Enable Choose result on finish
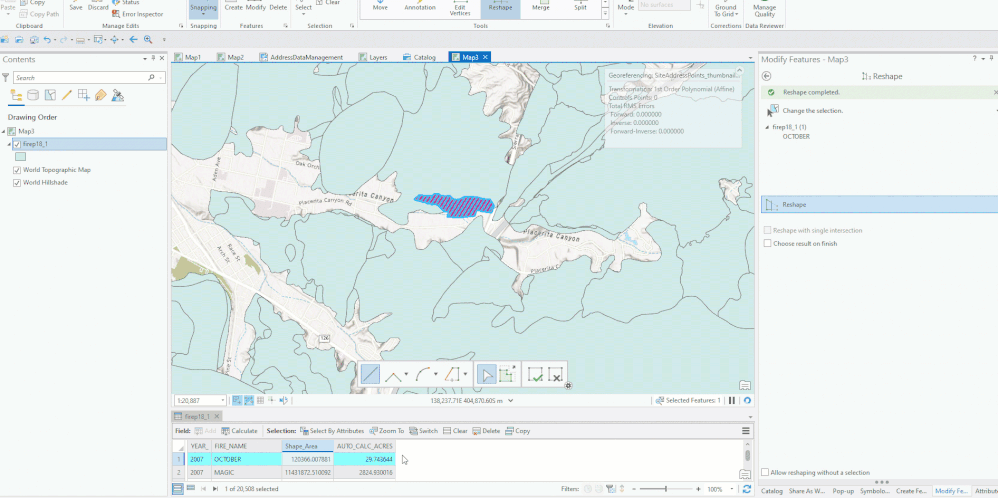The width and height of the screenshot is (998, 498). pos(767,243)
